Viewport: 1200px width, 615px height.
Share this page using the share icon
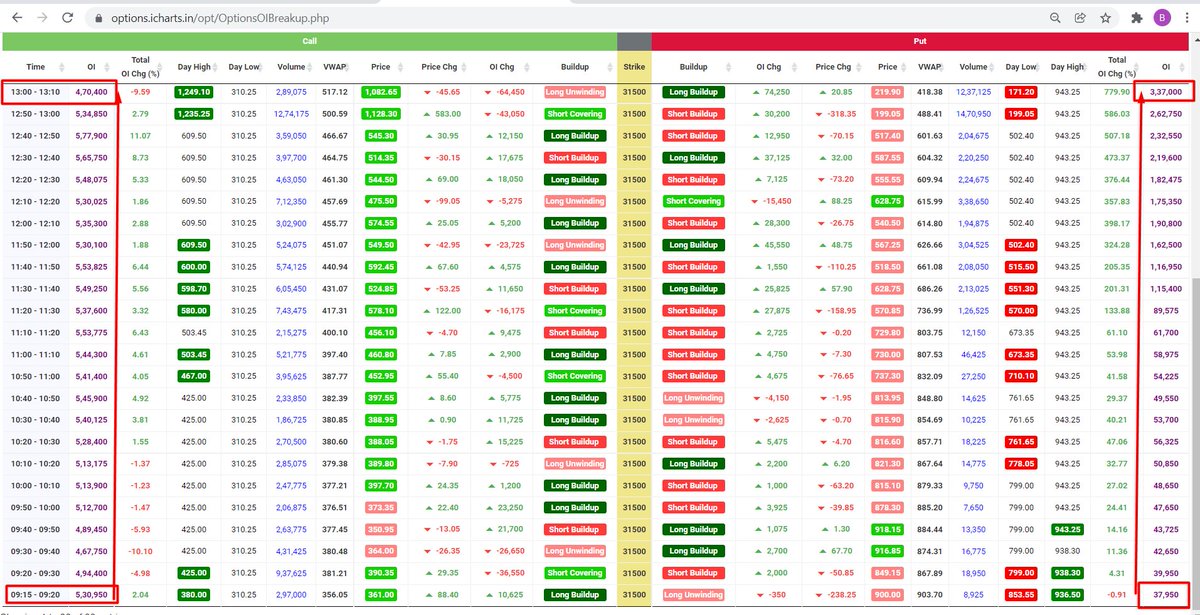click(1081, 18)
